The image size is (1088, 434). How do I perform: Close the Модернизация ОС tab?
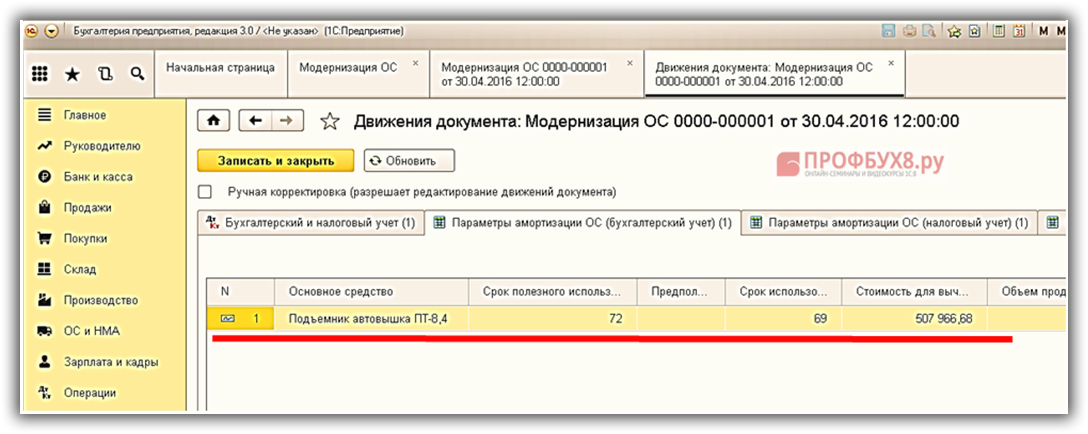point(417,63)
